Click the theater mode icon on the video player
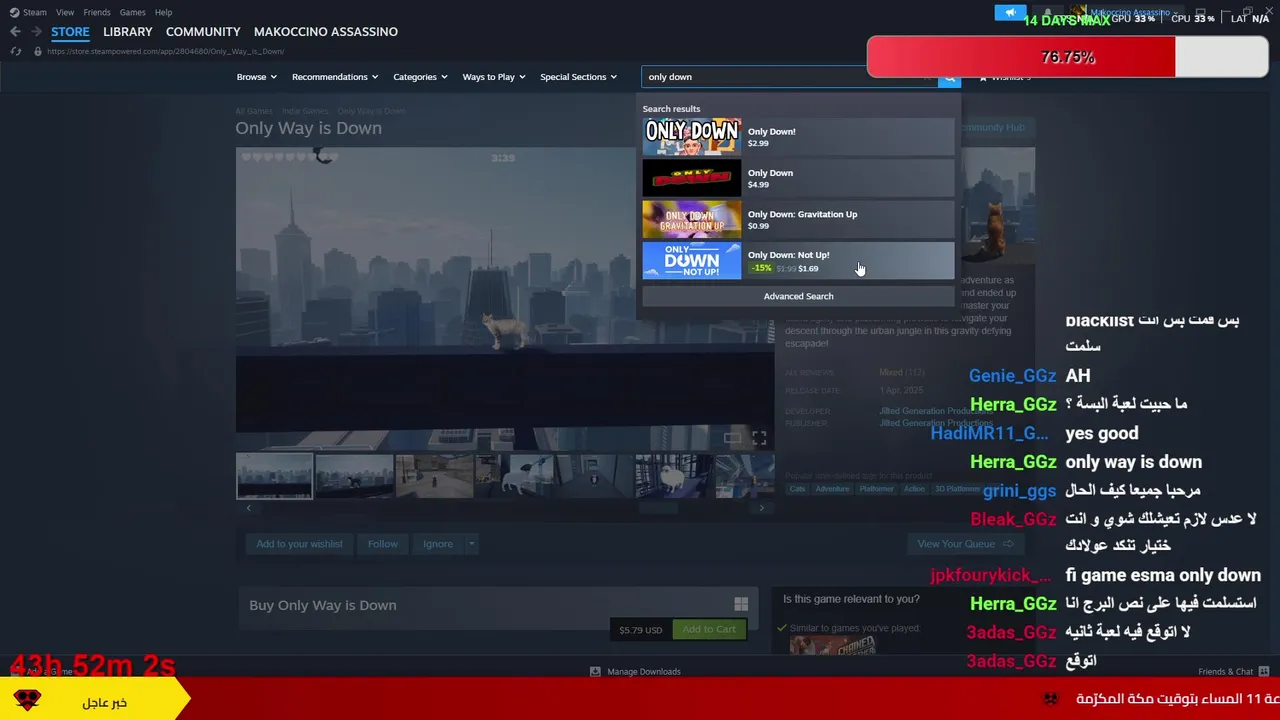The image size is (1280, 720). click(732, 438)
